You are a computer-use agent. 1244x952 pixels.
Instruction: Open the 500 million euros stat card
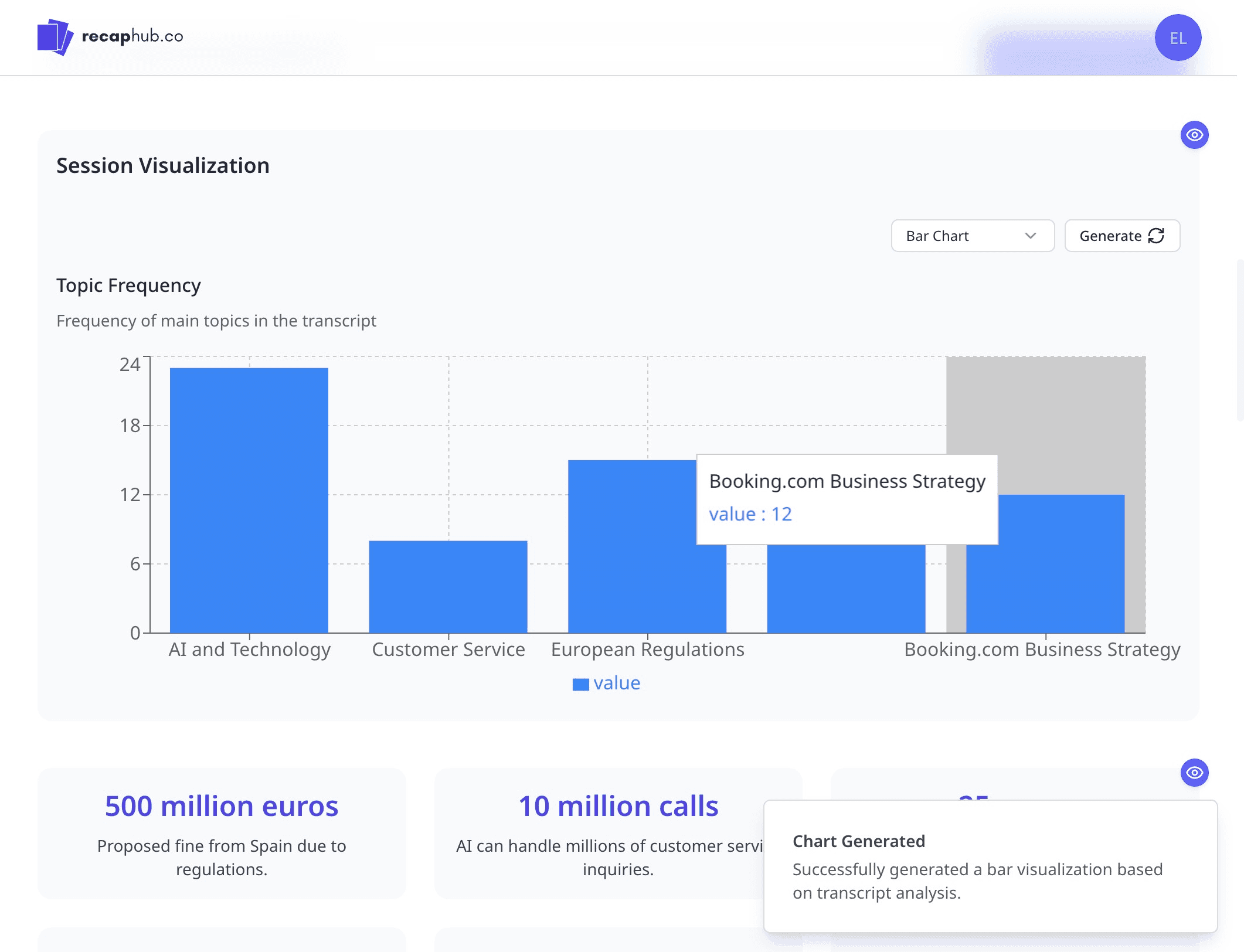coord(222,834)
